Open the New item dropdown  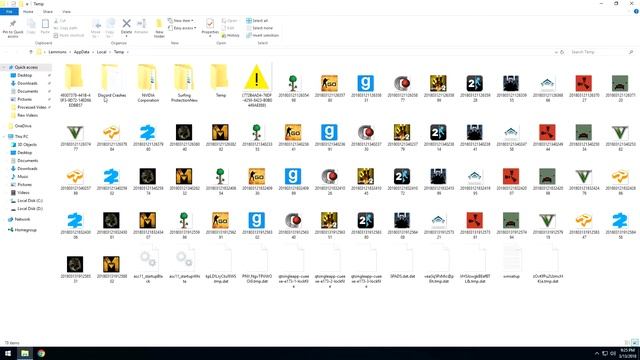(x=181, y=20)
